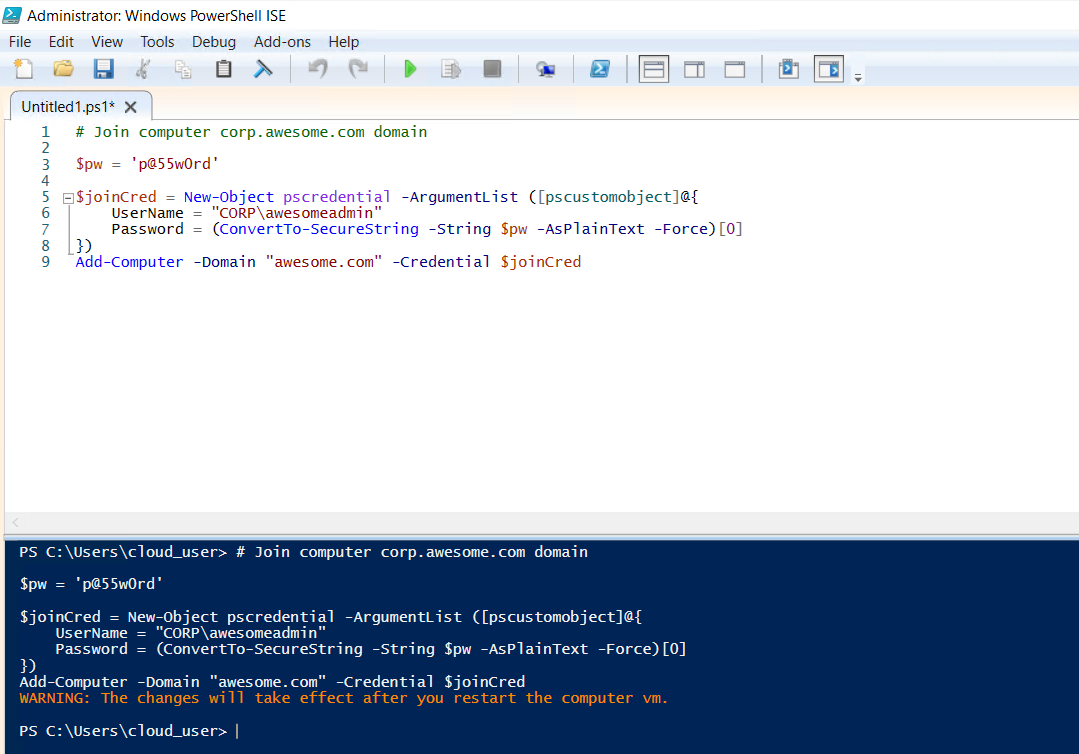The image size is (1079, 754).
Task: Click line number 1 in the gutter
Action: click(45, 132)
